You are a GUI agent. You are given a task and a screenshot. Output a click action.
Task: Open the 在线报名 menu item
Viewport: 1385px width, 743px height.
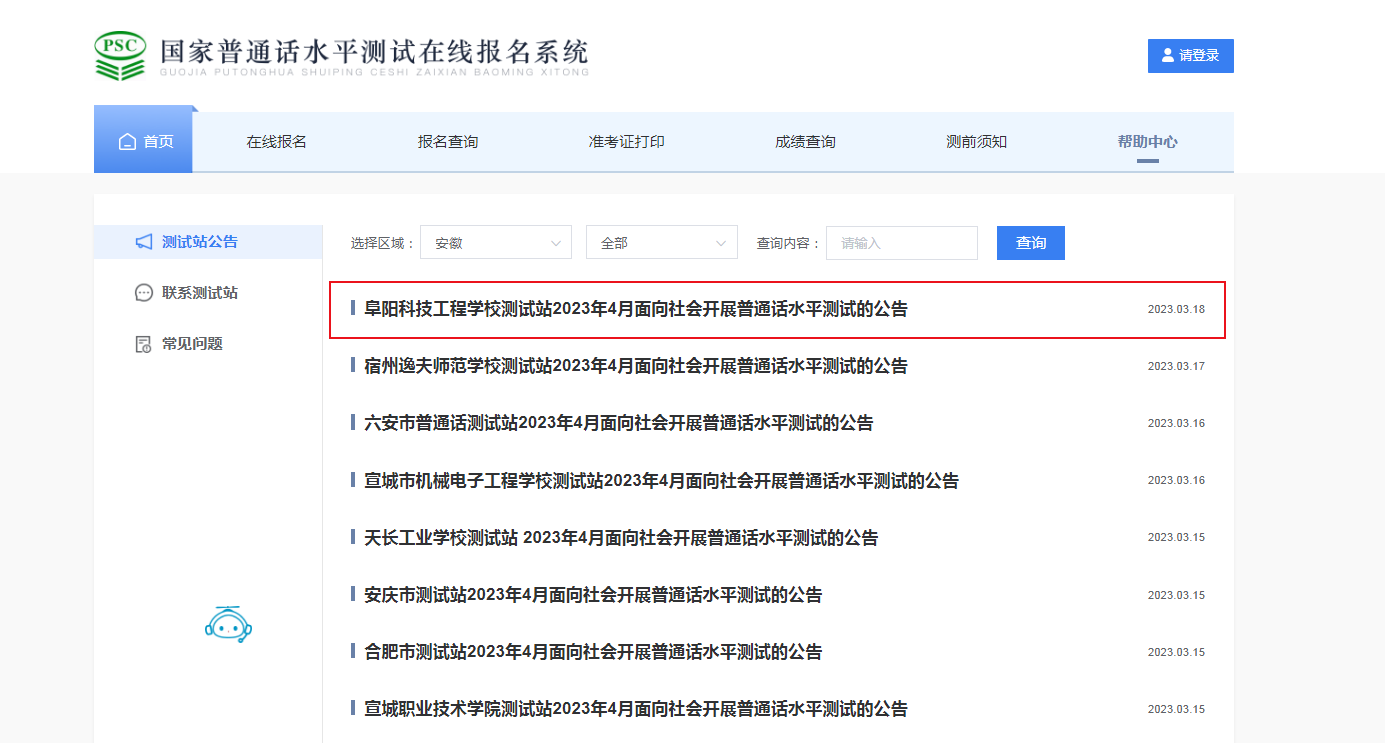click(277, 142)
